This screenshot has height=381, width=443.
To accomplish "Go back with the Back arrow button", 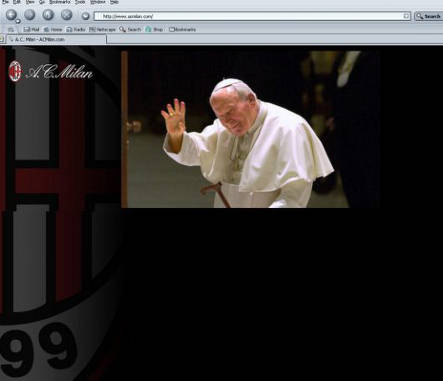I will pos(11,15).
